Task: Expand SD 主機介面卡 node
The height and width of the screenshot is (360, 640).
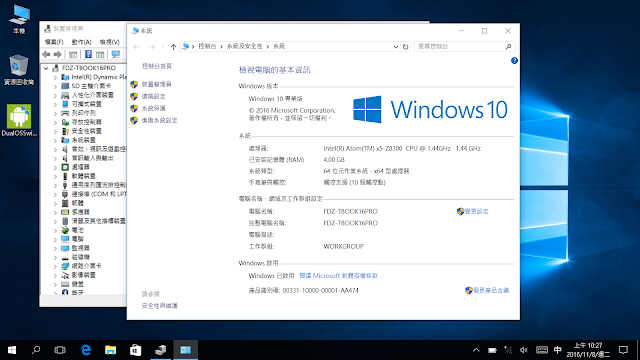Action: click(55, 86)
